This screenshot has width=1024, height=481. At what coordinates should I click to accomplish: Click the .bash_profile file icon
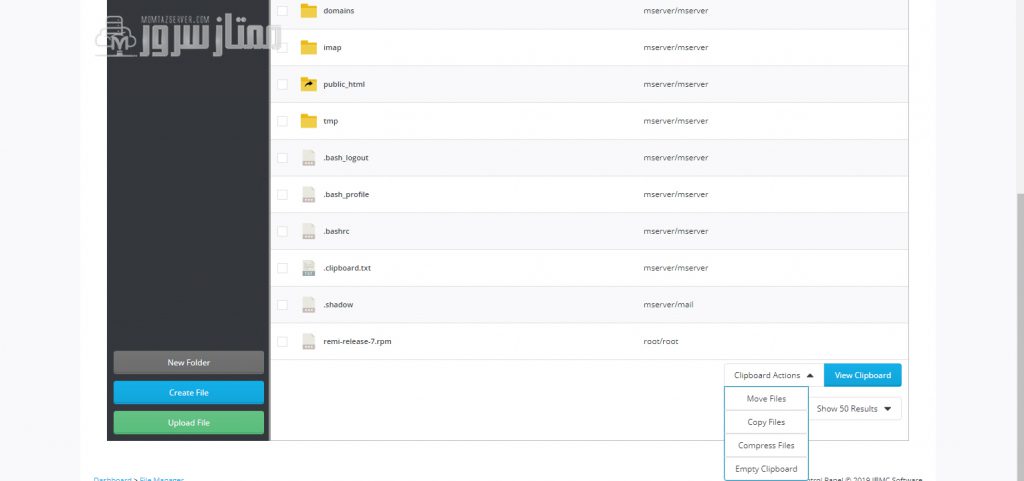tap(309, 194)
